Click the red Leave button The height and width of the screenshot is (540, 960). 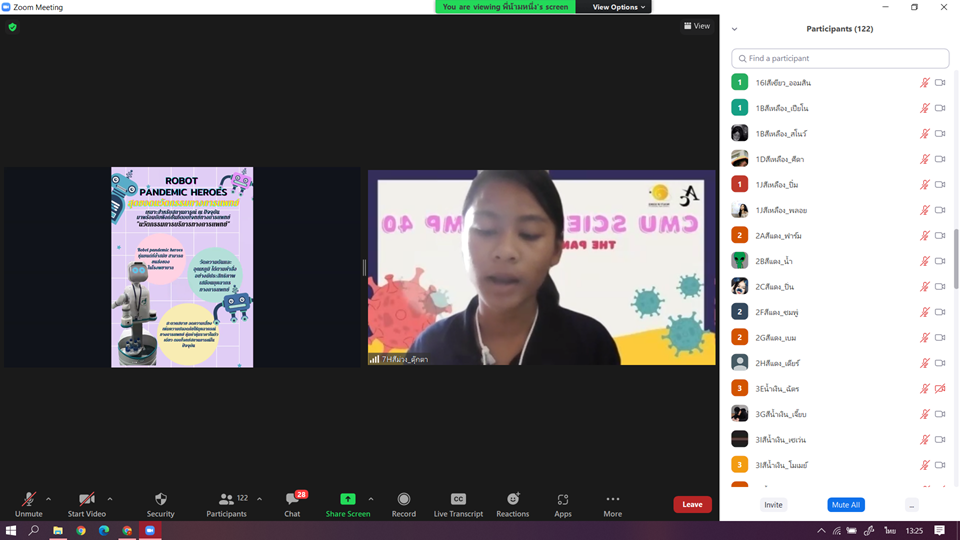click(x=692, y=504)
